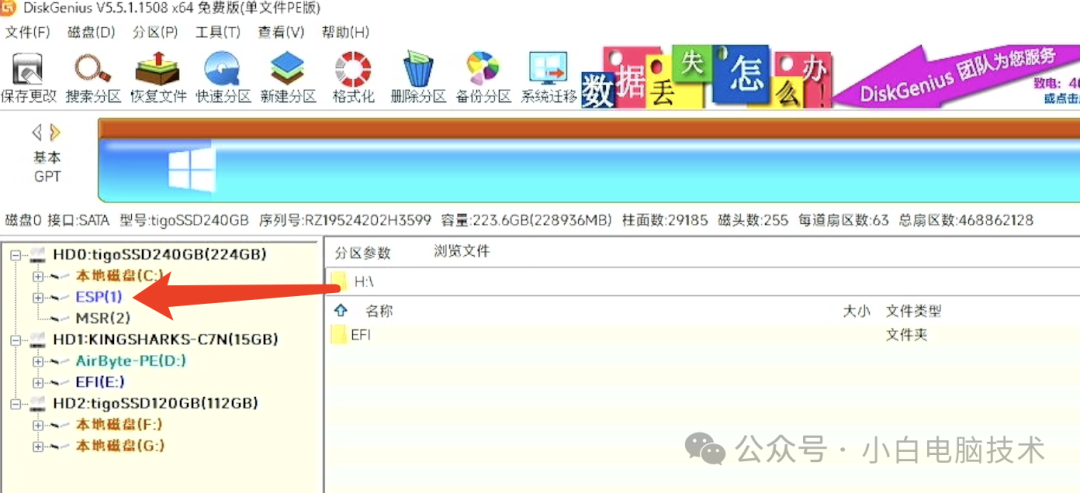Open the View (查看) menu

click(281, 32)
